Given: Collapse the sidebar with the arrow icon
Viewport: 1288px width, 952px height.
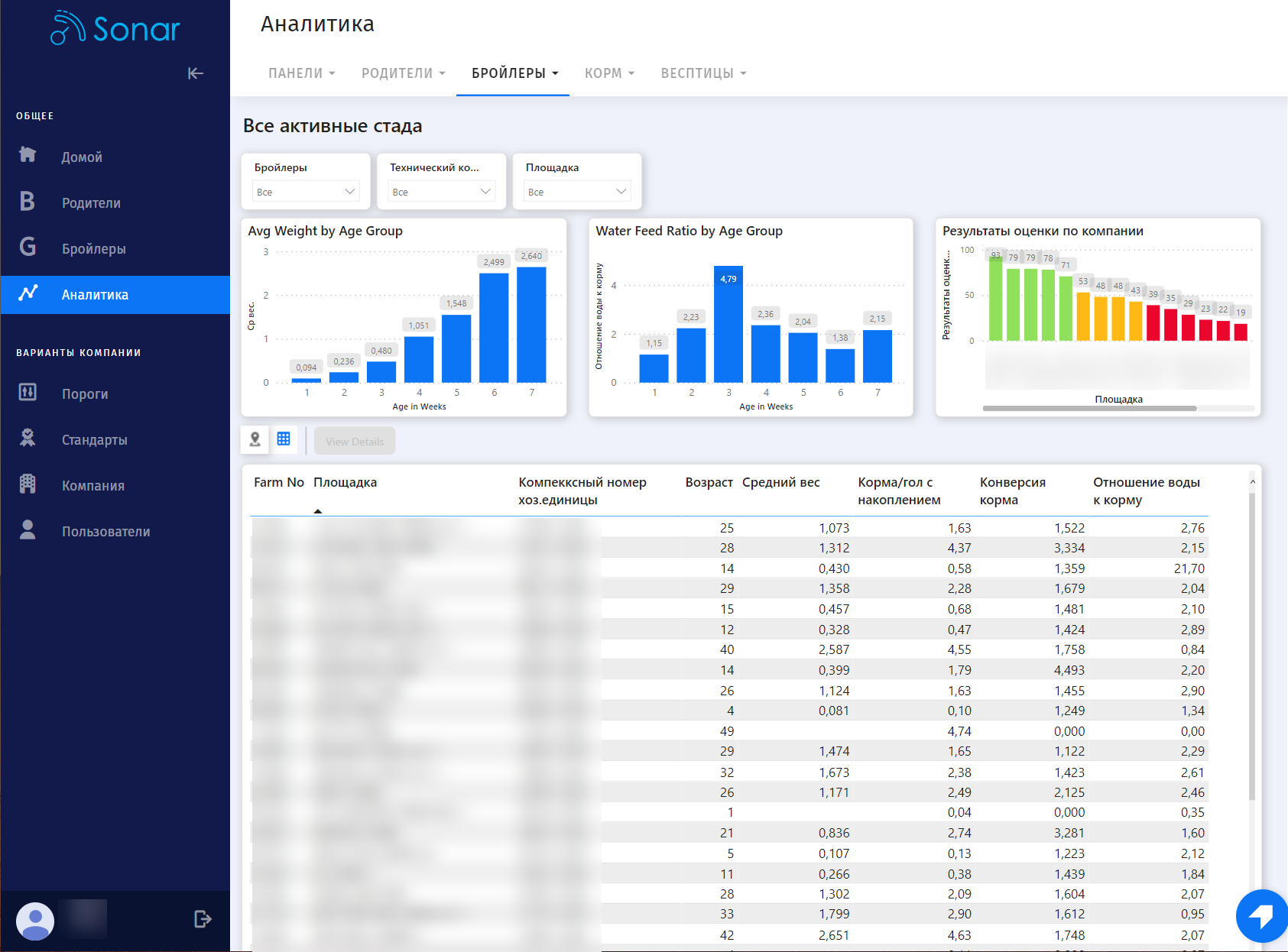Looking at the screenshot, I should (x=196, y=73).
